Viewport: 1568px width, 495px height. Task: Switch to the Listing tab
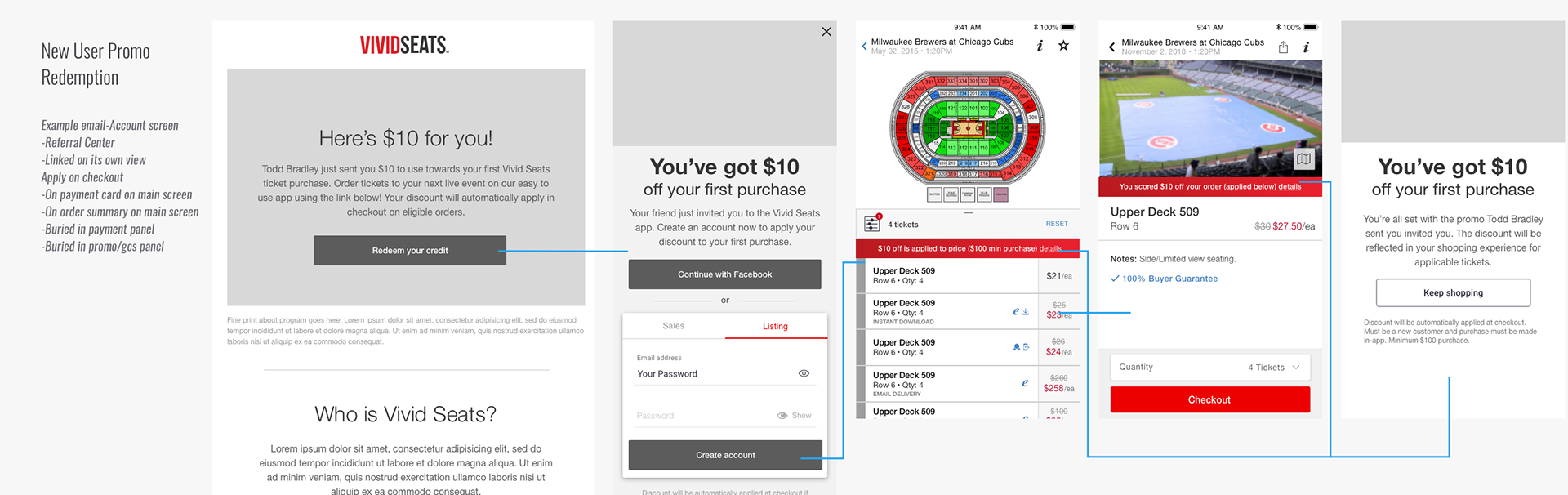click(775, 326)
